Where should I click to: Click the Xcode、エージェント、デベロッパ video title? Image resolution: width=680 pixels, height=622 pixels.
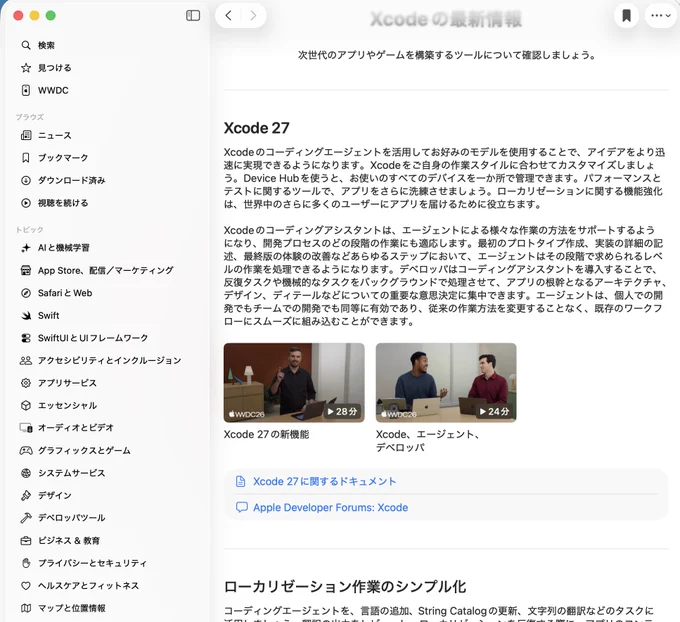coord(428,441)
